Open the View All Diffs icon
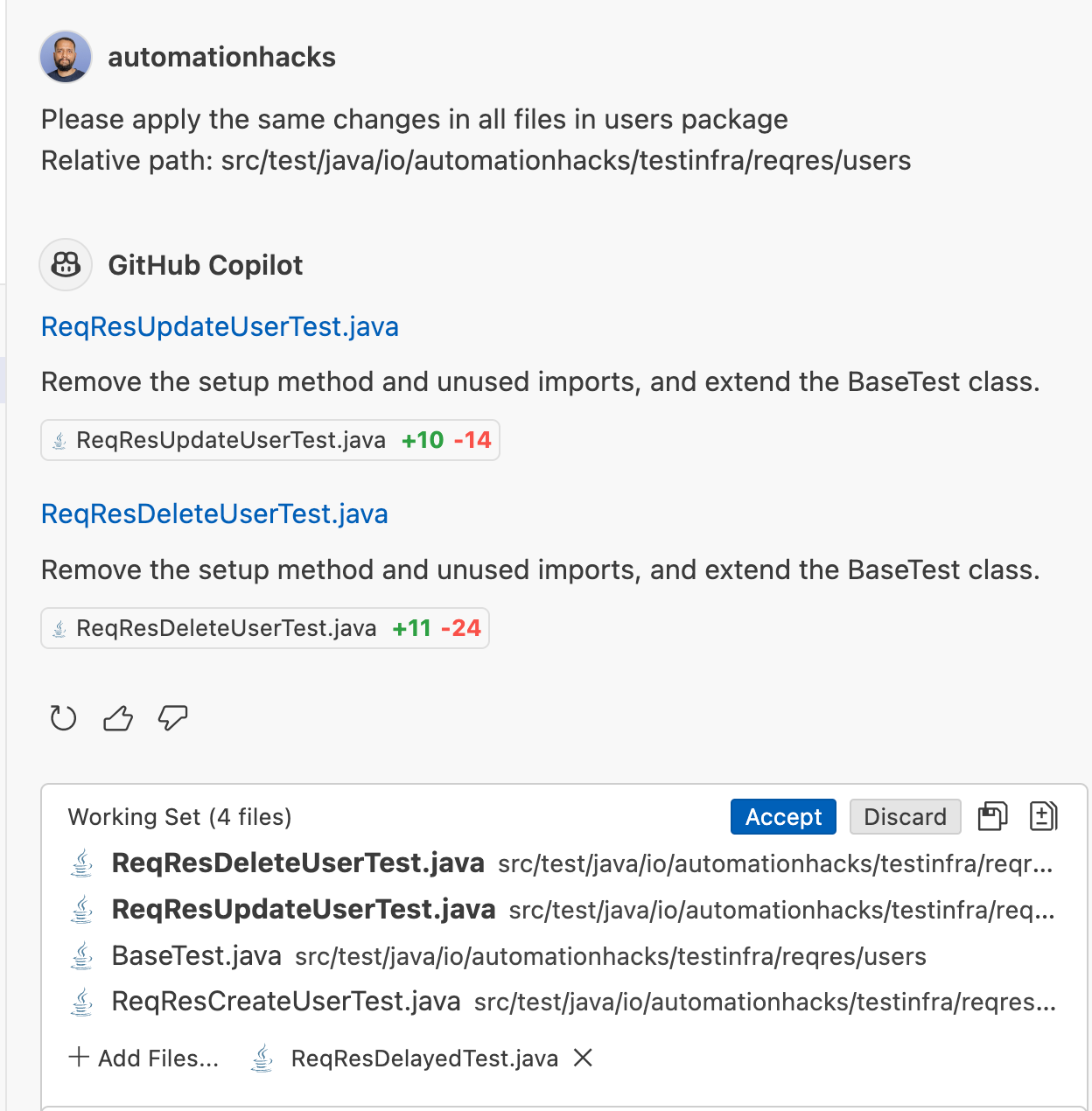Screen dimensions: 1092x1111 (x=1043, y=816)
